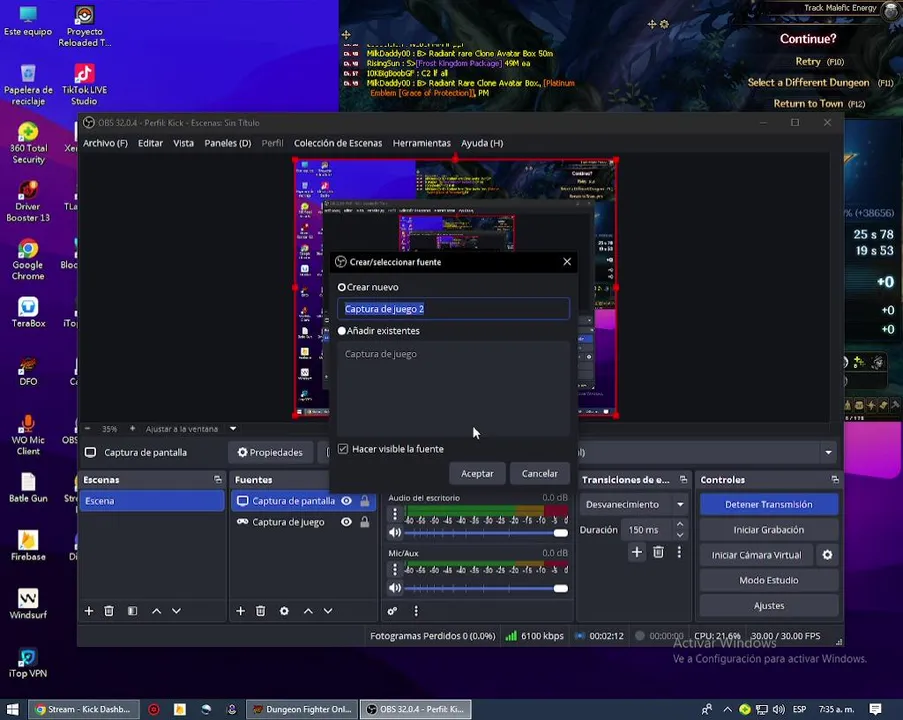Open transition properties three-dot menu
The height and width of the screenshot is (720, 903).
[x=679, y=552]
